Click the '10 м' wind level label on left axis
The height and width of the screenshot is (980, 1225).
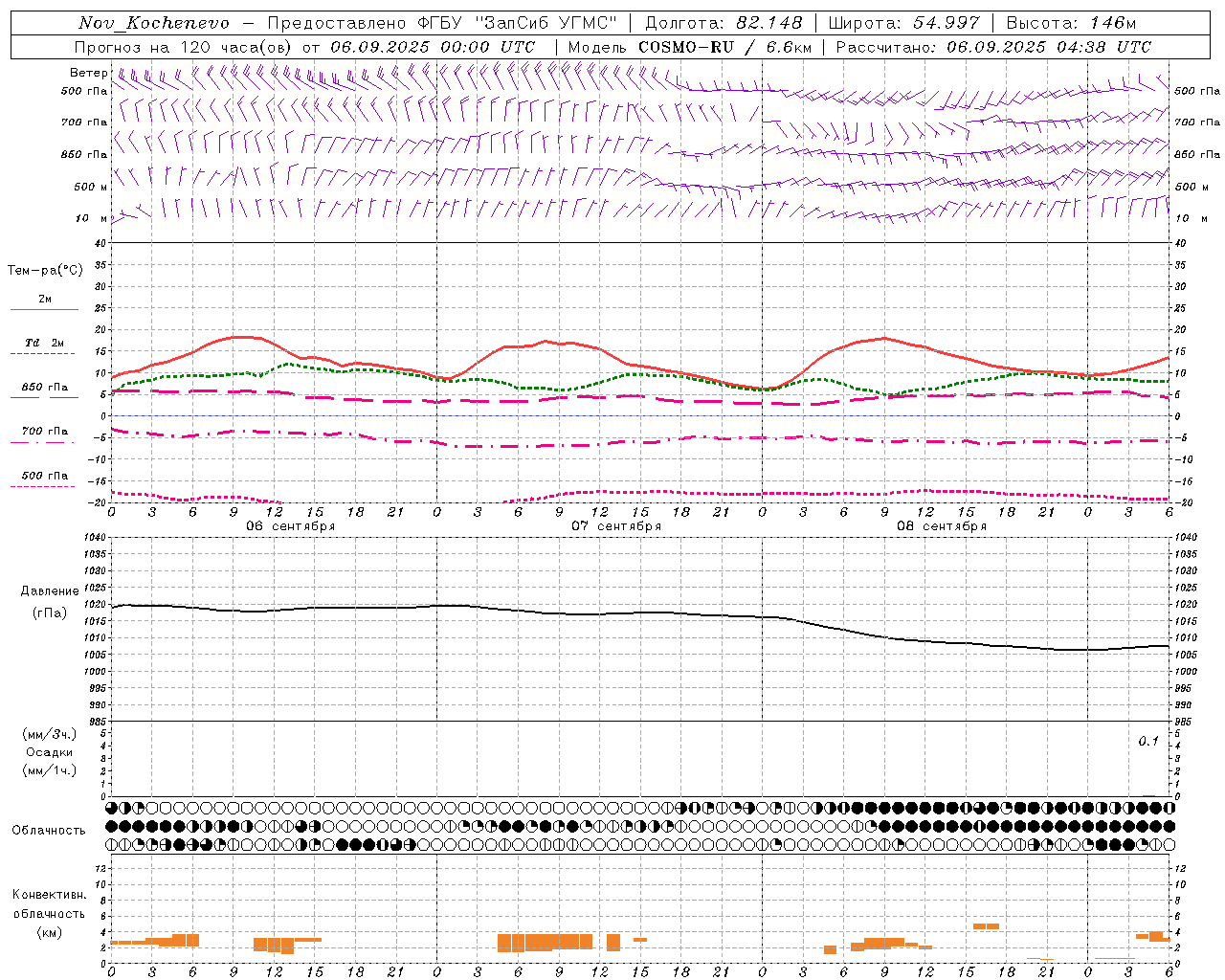click(x=91, y=218)
